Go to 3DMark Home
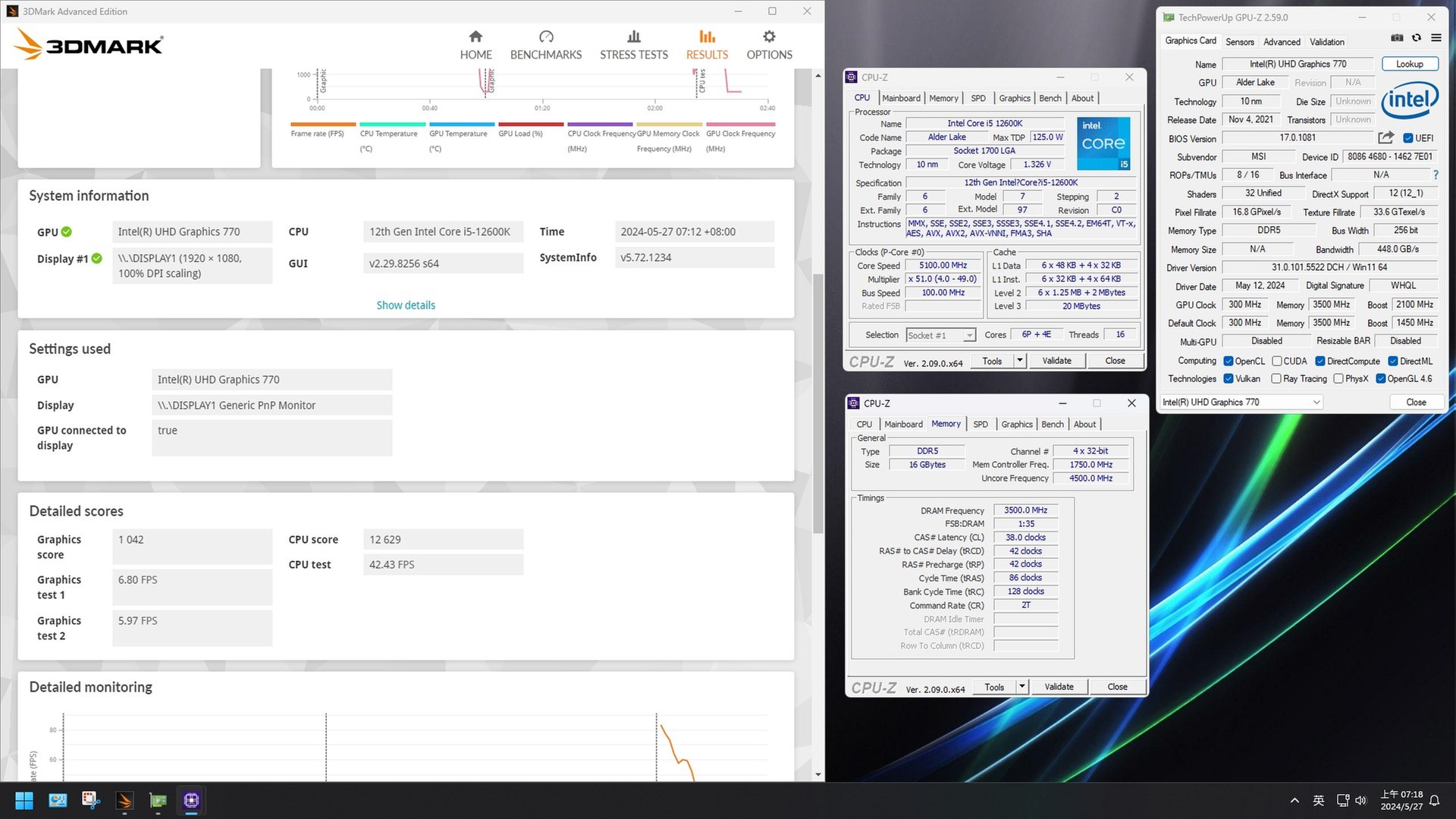The image size is (1456, 819). 475,45
